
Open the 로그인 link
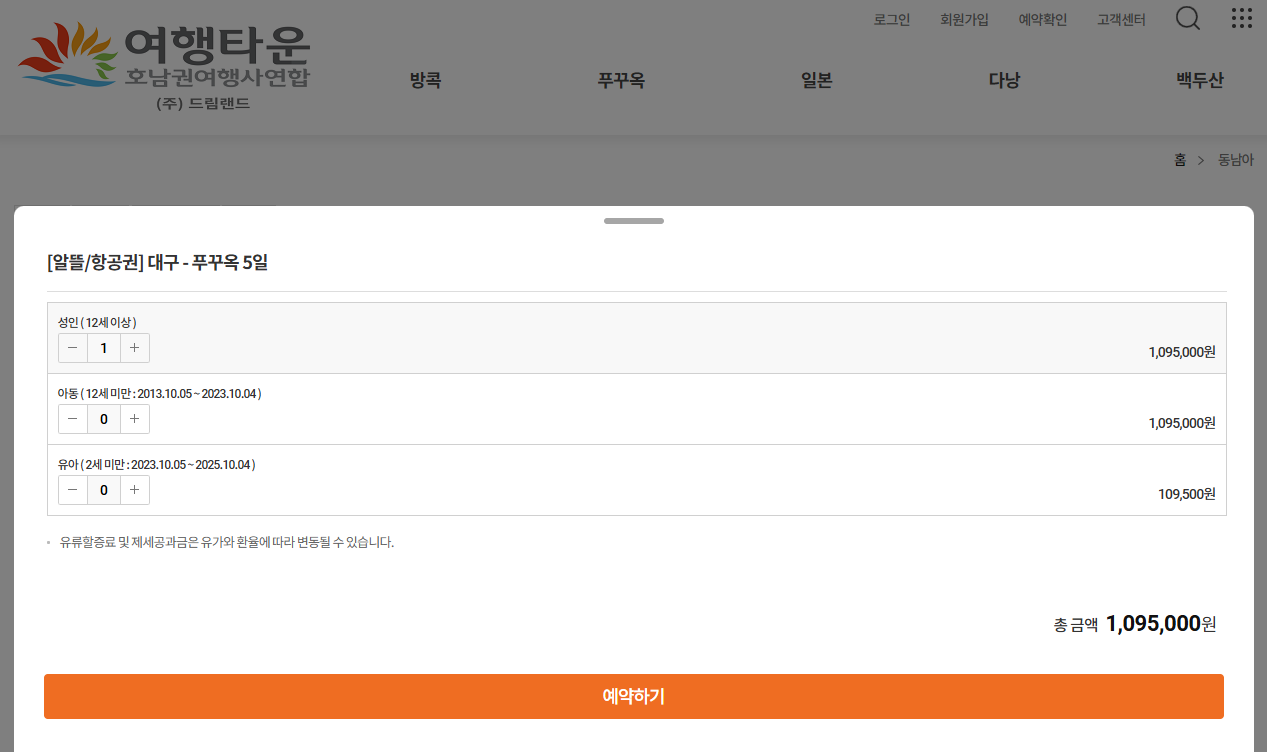[891, 20]
